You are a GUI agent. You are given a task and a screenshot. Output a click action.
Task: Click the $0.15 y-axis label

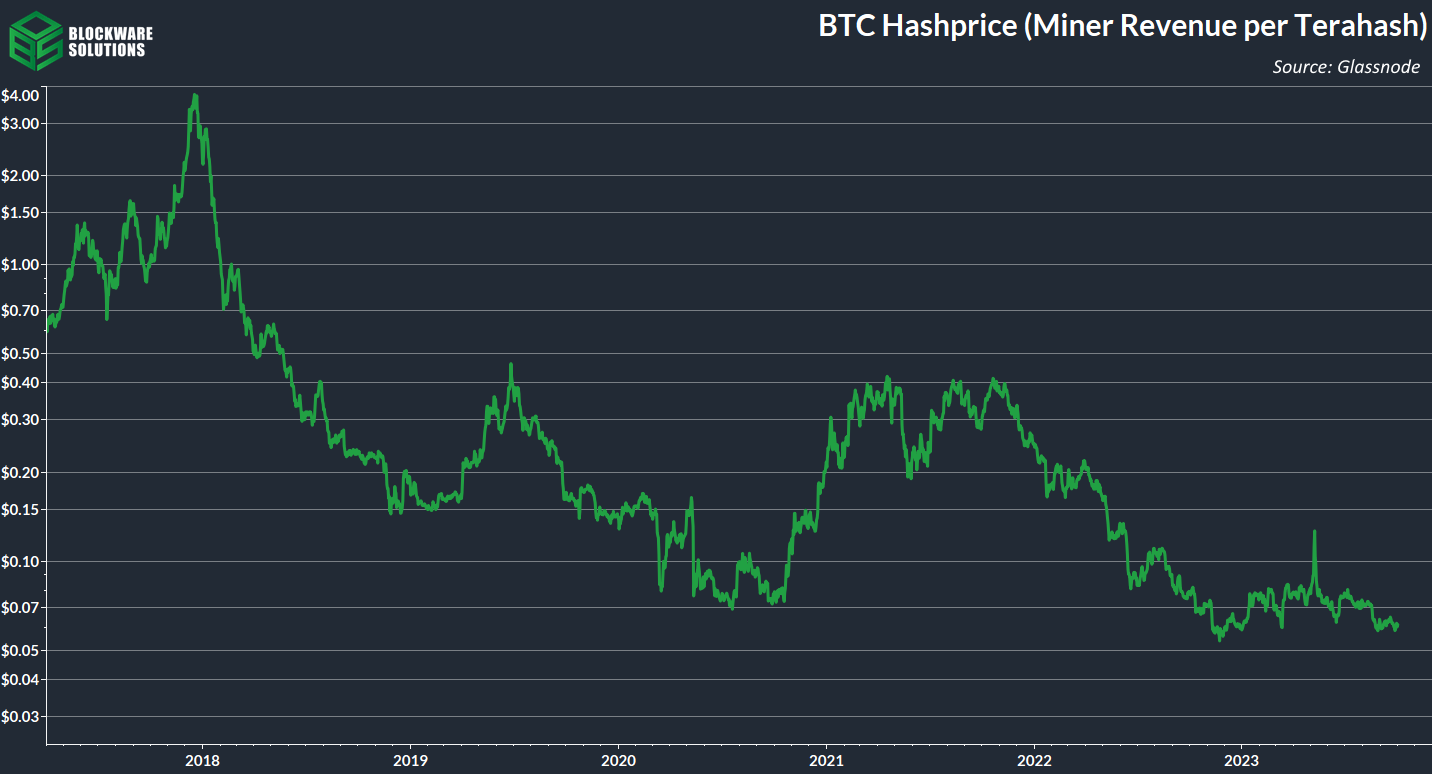click(x=20, y=510)
